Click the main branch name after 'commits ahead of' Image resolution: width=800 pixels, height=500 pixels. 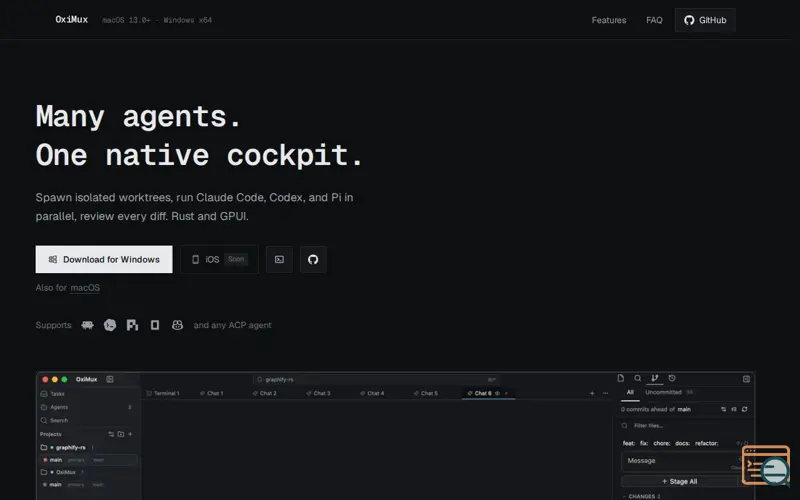[x=684, y=409]
